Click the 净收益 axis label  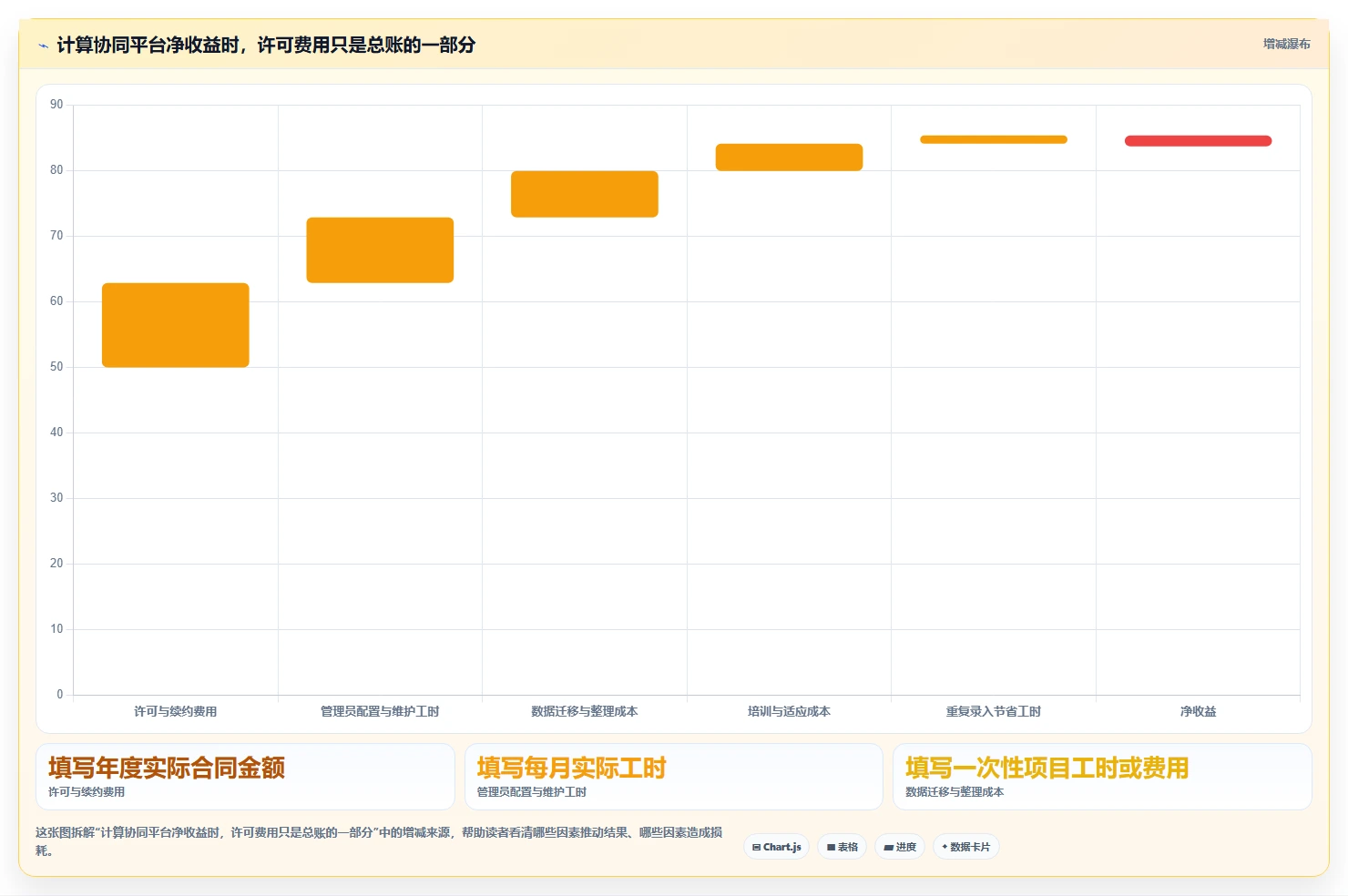(x=1198, y=711)
